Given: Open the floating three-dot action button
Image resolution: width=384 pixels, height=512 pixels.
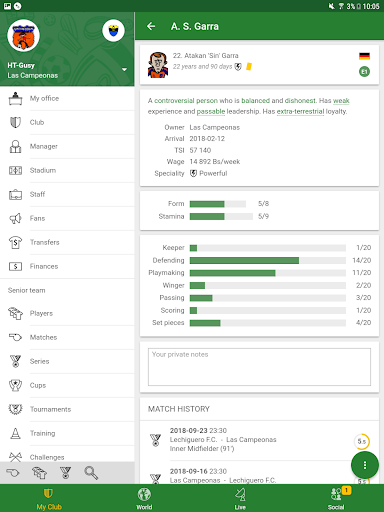Looking at the screenshot, I should pos(365,465).
